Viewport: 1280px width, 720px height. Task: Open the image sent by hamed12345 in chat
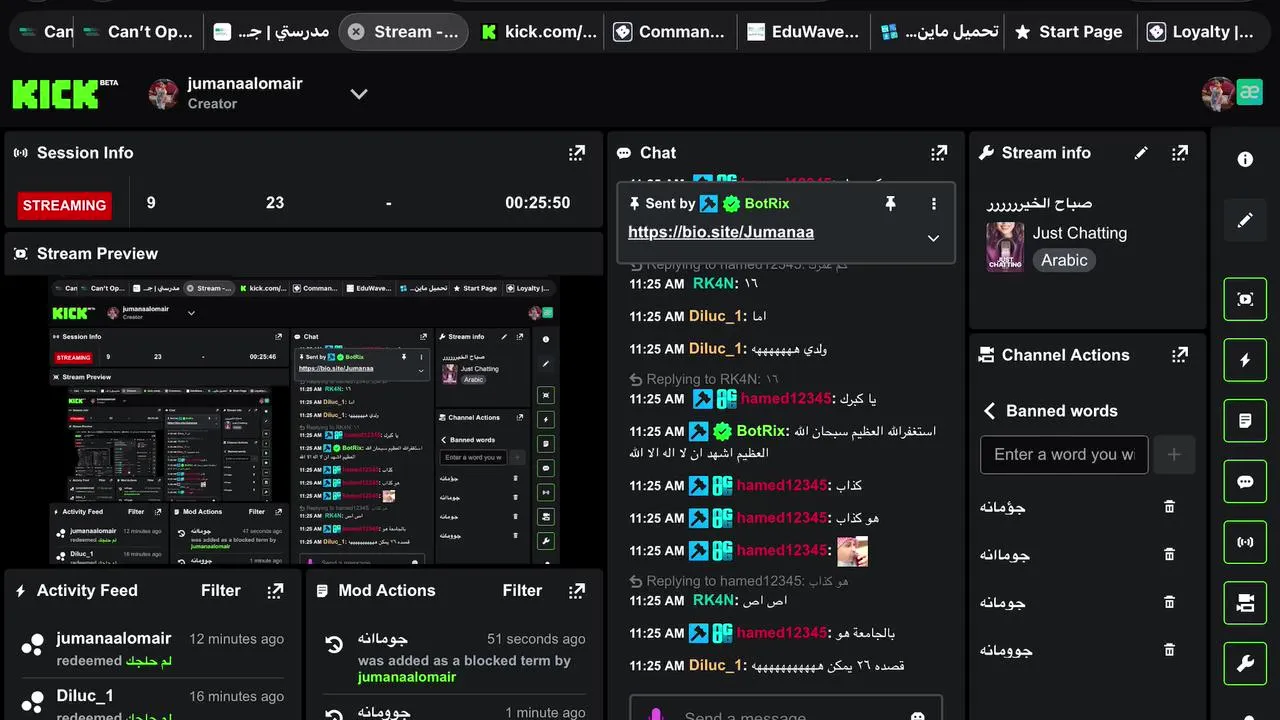pyautogui.click(x=852, y=551)
